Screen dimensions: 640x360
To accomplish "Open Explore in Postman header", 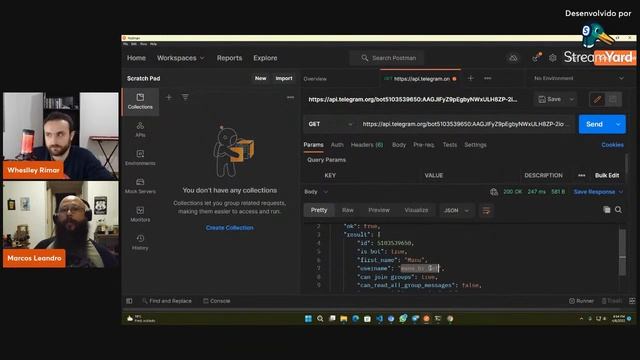I will pyautogui.click(x=265, y=58).
